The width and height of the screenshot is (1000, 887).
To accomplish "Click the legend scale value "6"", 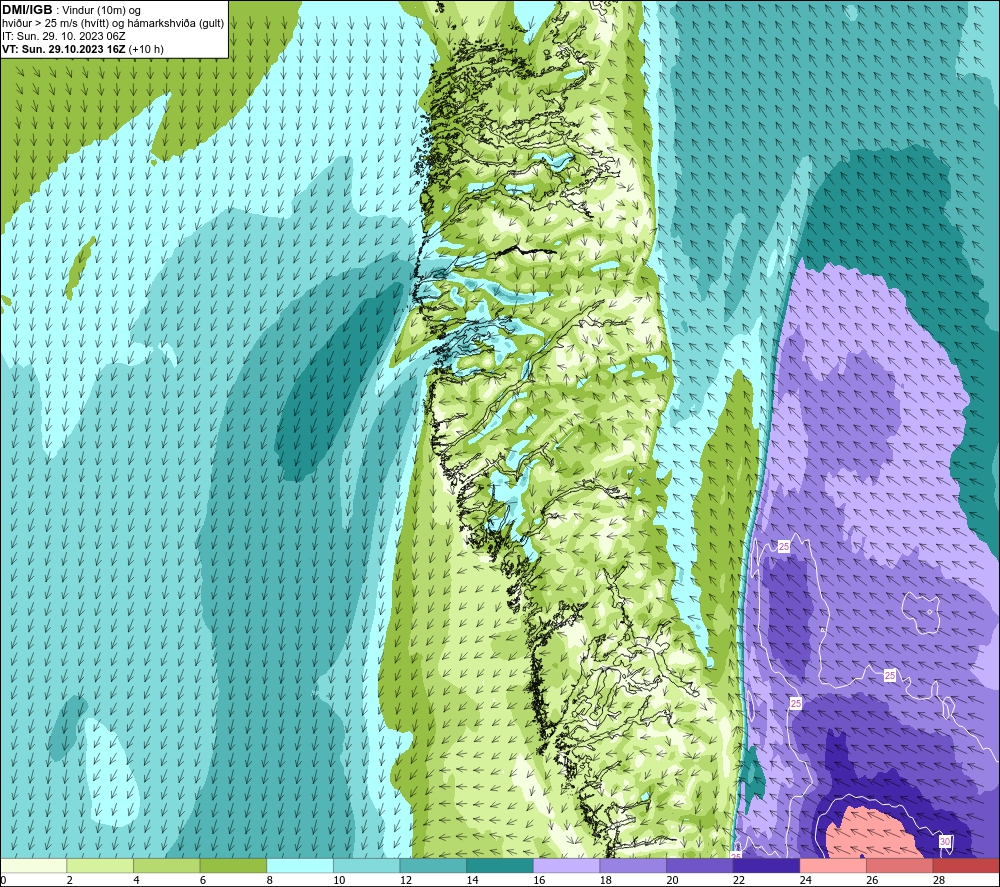I will (203, 880).
